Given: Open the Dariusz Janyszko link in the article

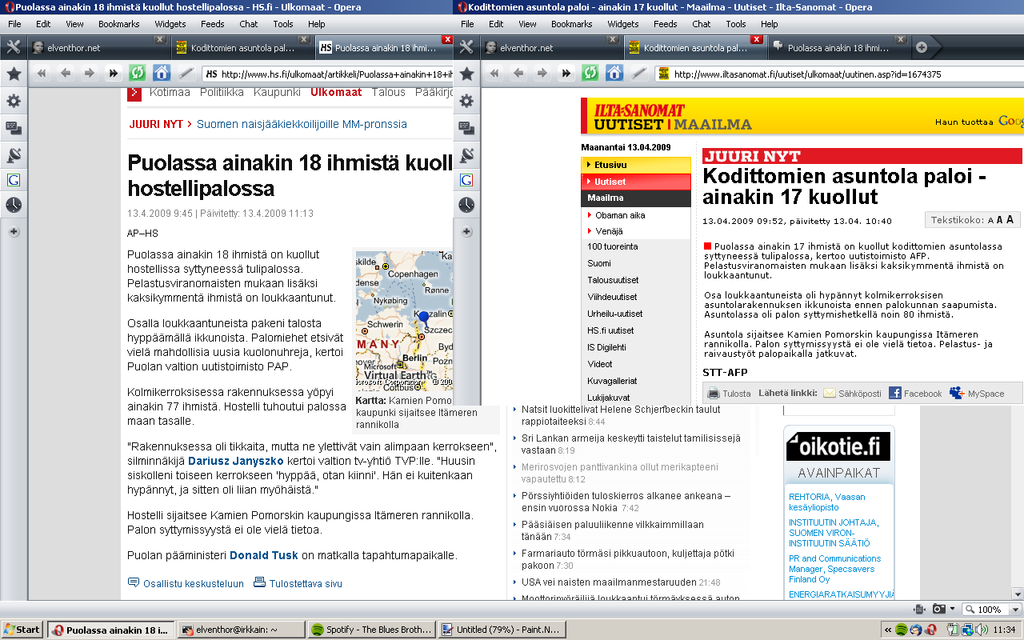Looking at the screenshot, I should click(236, 461).
